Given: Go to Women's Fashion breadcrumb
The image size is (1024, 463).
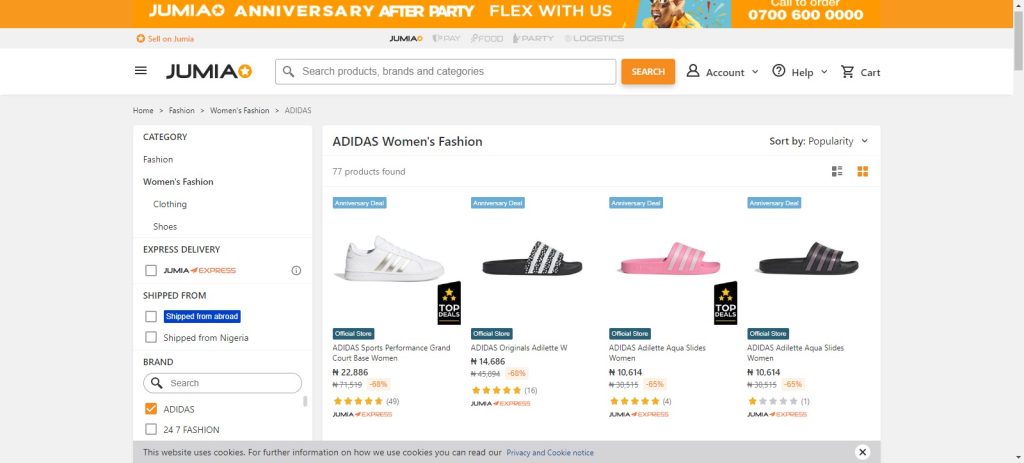Looking at the screenshot, I should tap(239, 110).
